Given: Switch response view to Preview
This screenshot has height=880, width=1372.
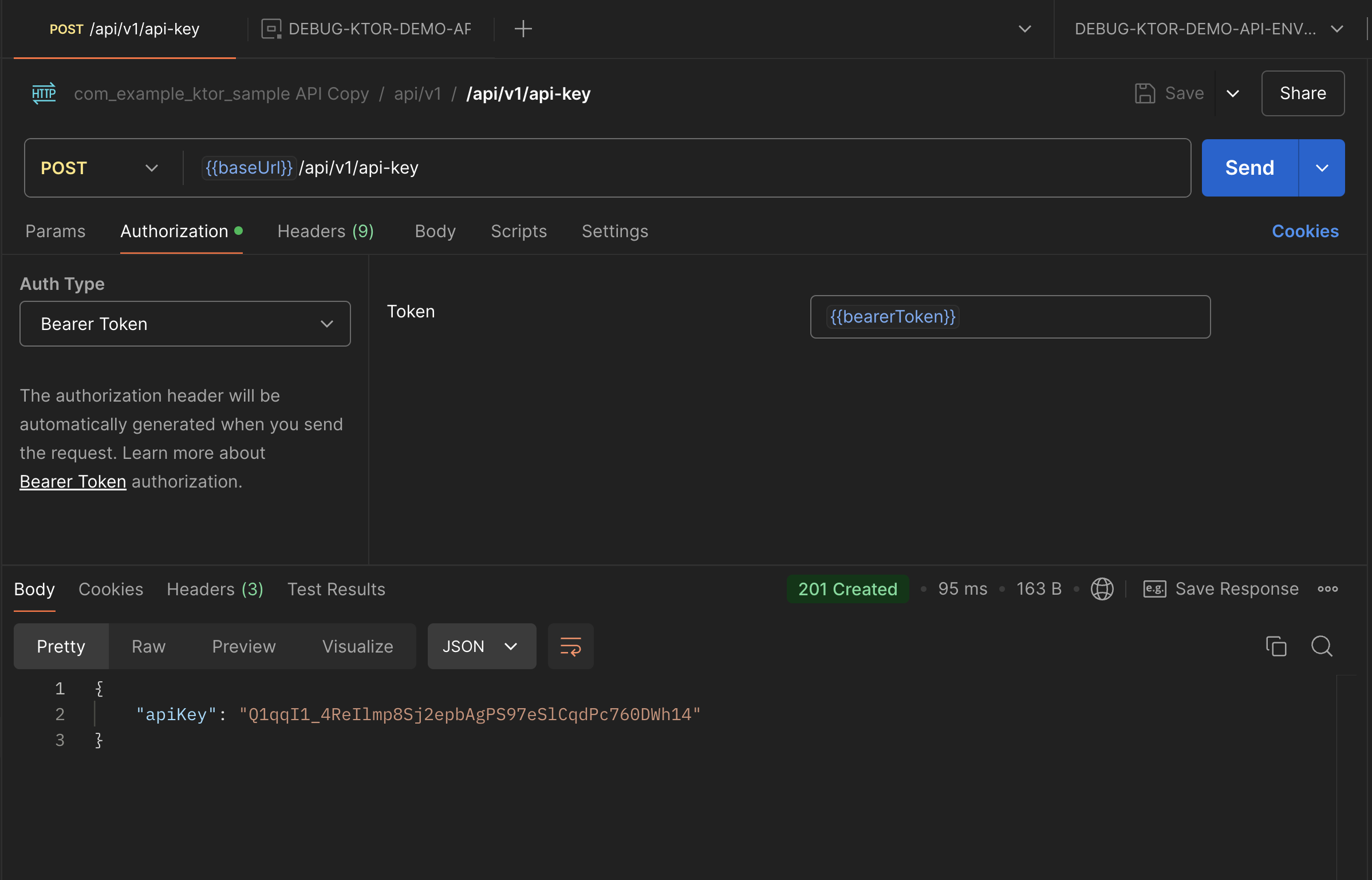Looking at the screenshot, I should [x=244, y=646].
